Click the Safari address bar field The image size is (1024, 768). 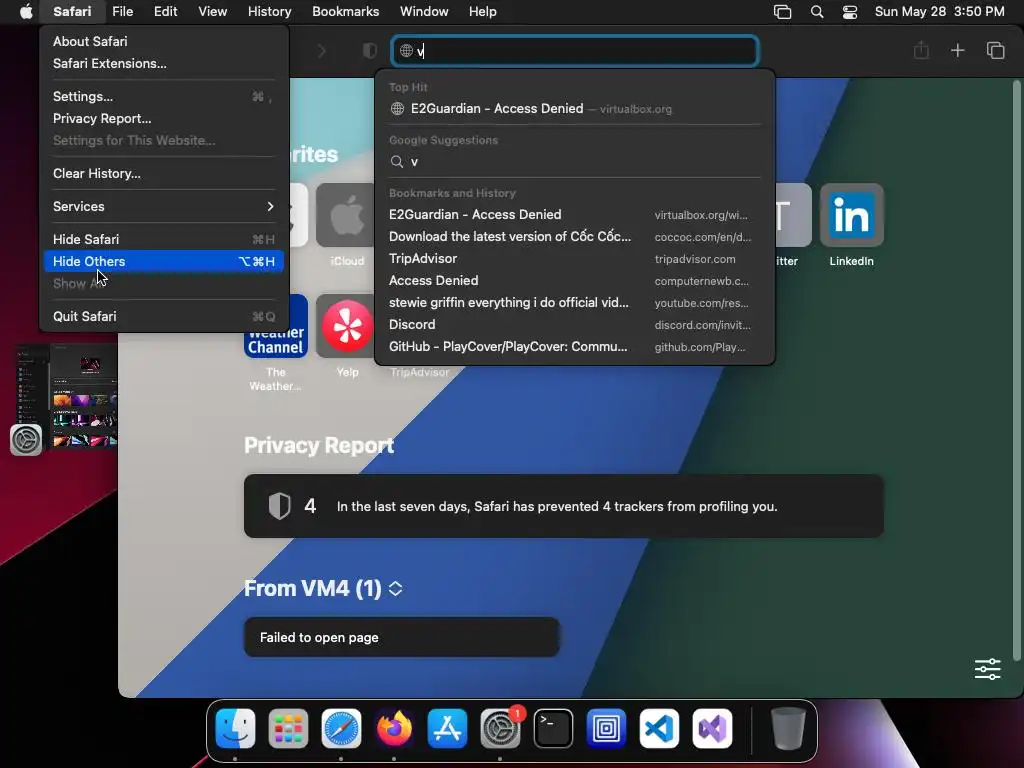point(575,51)
